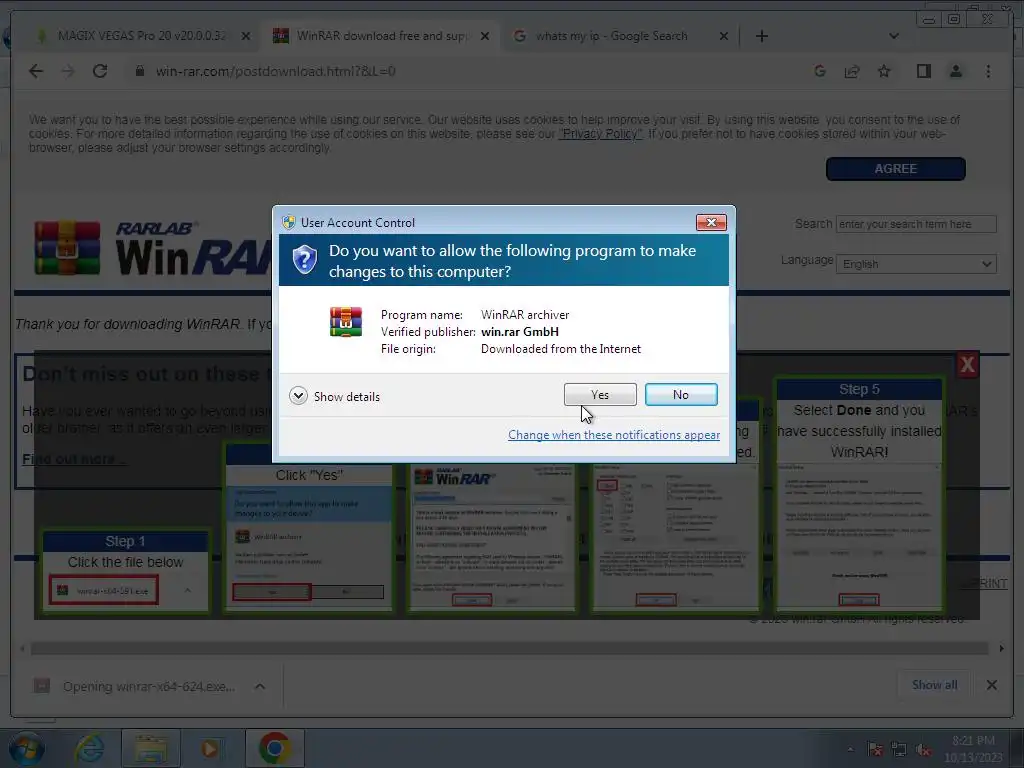Open the Windows Start menu

[25, 748]
